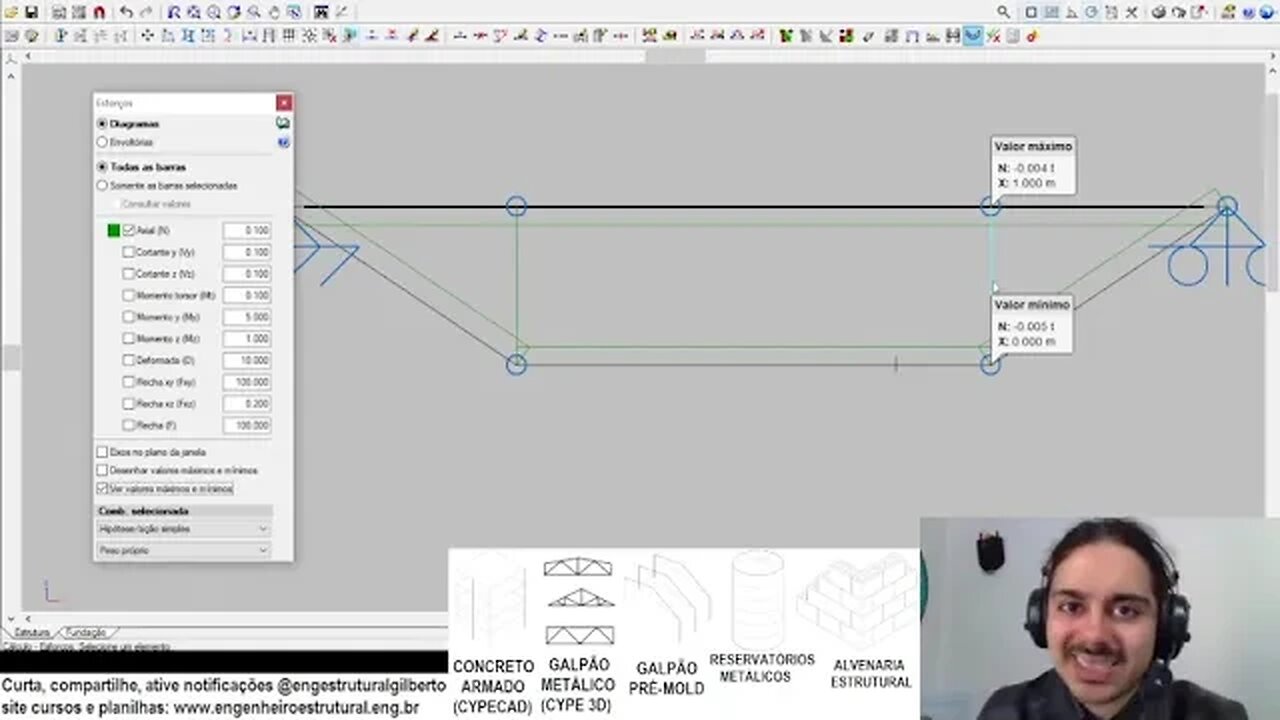Image resolution: width=1280 pixels, height=720 pixels.
Task: Enable the Cortante y (Vy) checkbox
Action: point(129,252)
